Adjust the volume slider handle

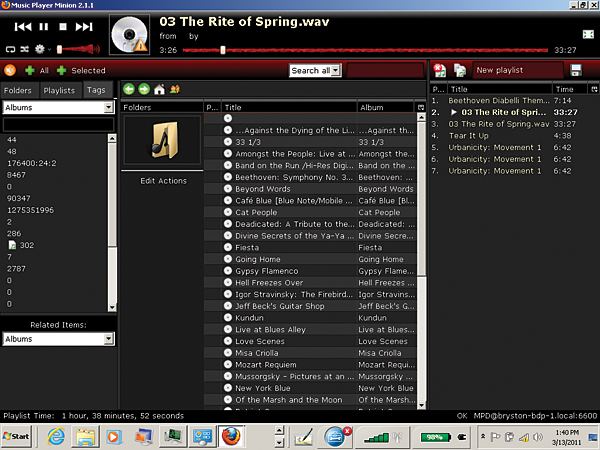pyautogui.click(x=59, y=49)
